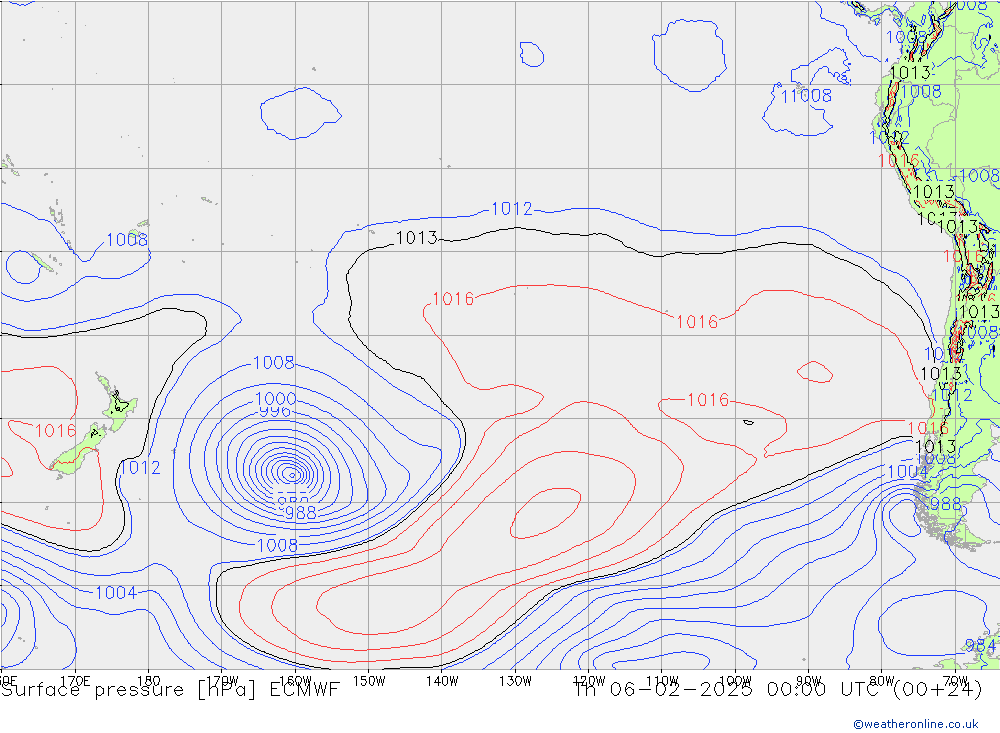Click the "1008" label just above the "1000" label
This screenshot has width=1000, height=733.
coord(274,363)
